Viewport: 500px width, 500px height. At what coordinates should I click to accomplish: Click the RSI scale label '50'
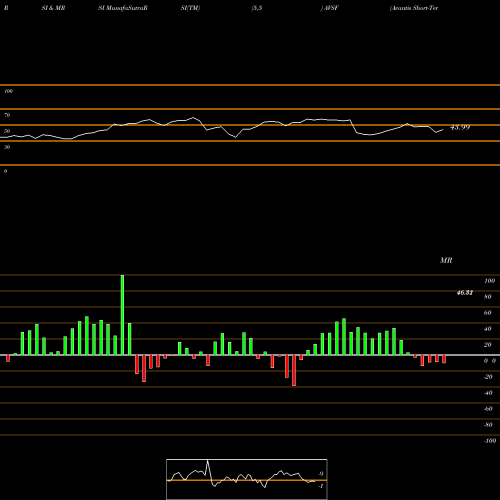(7, 131)
